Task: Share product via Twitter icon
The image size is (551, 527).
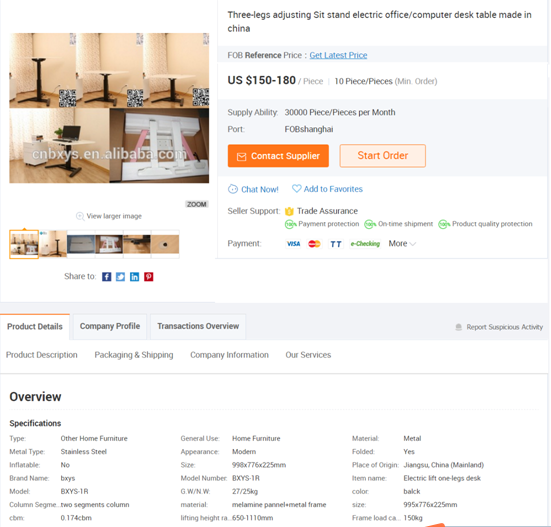Action: coord(121,277)
